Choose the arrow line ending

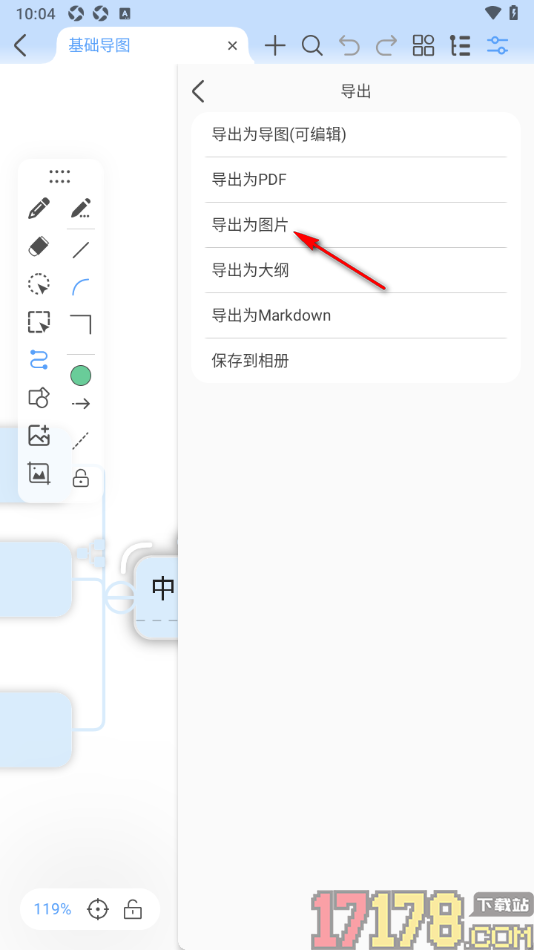[x=81, y=404]
